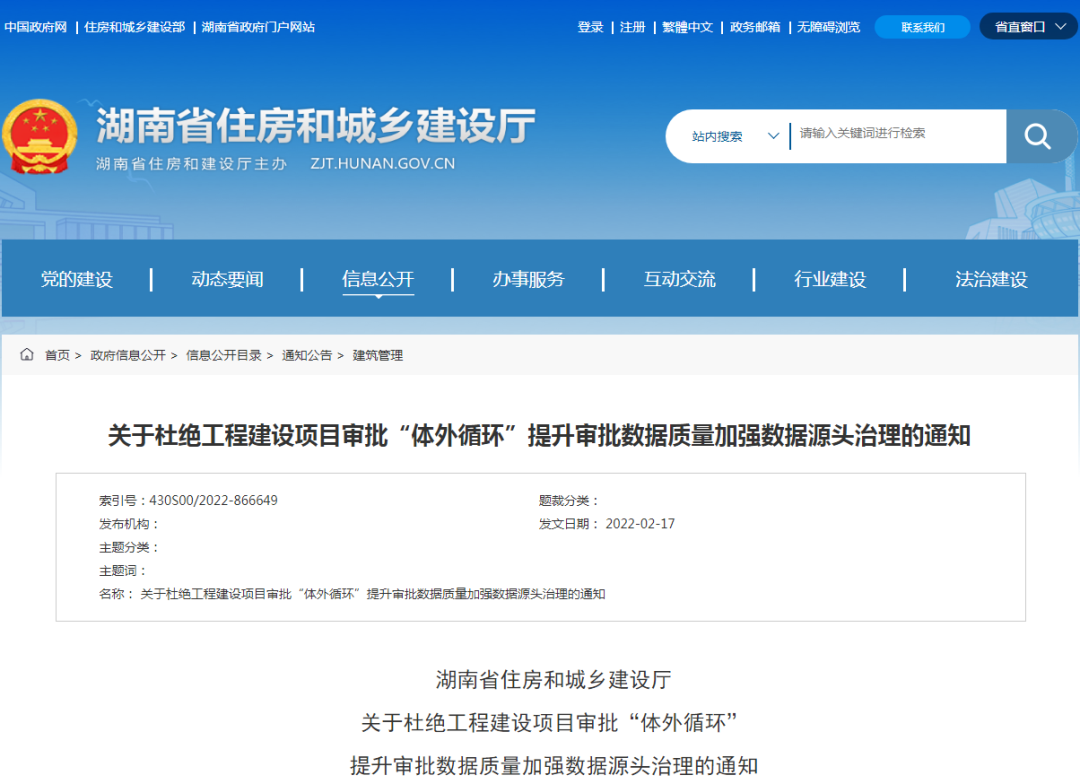This screenshot has width=1080, height=784.
Task: Click the 湖南省住房和城乡建设厅 site title
Action: point(315,126)
